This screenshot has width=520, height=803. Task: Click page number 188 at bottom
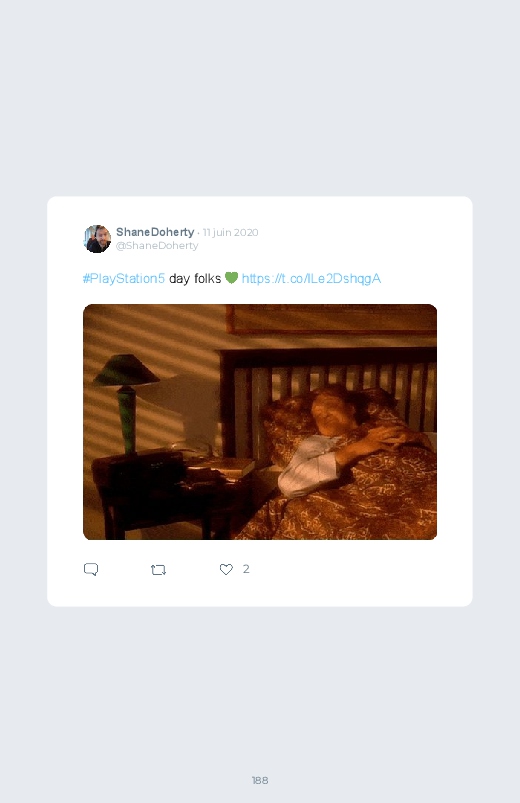(x=260, y=780)
